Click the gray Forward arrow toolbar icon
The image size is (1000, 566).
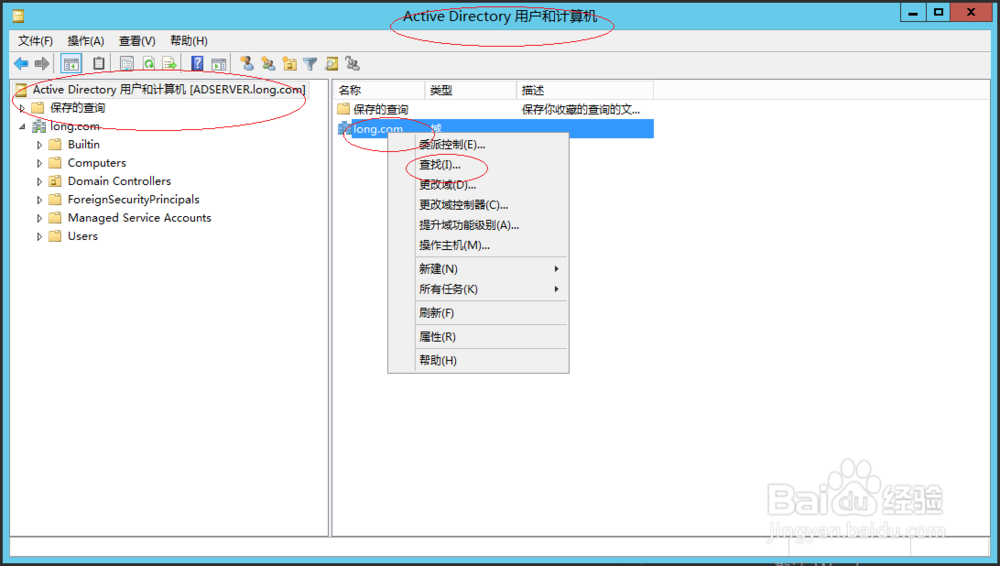tap(42, 64)
